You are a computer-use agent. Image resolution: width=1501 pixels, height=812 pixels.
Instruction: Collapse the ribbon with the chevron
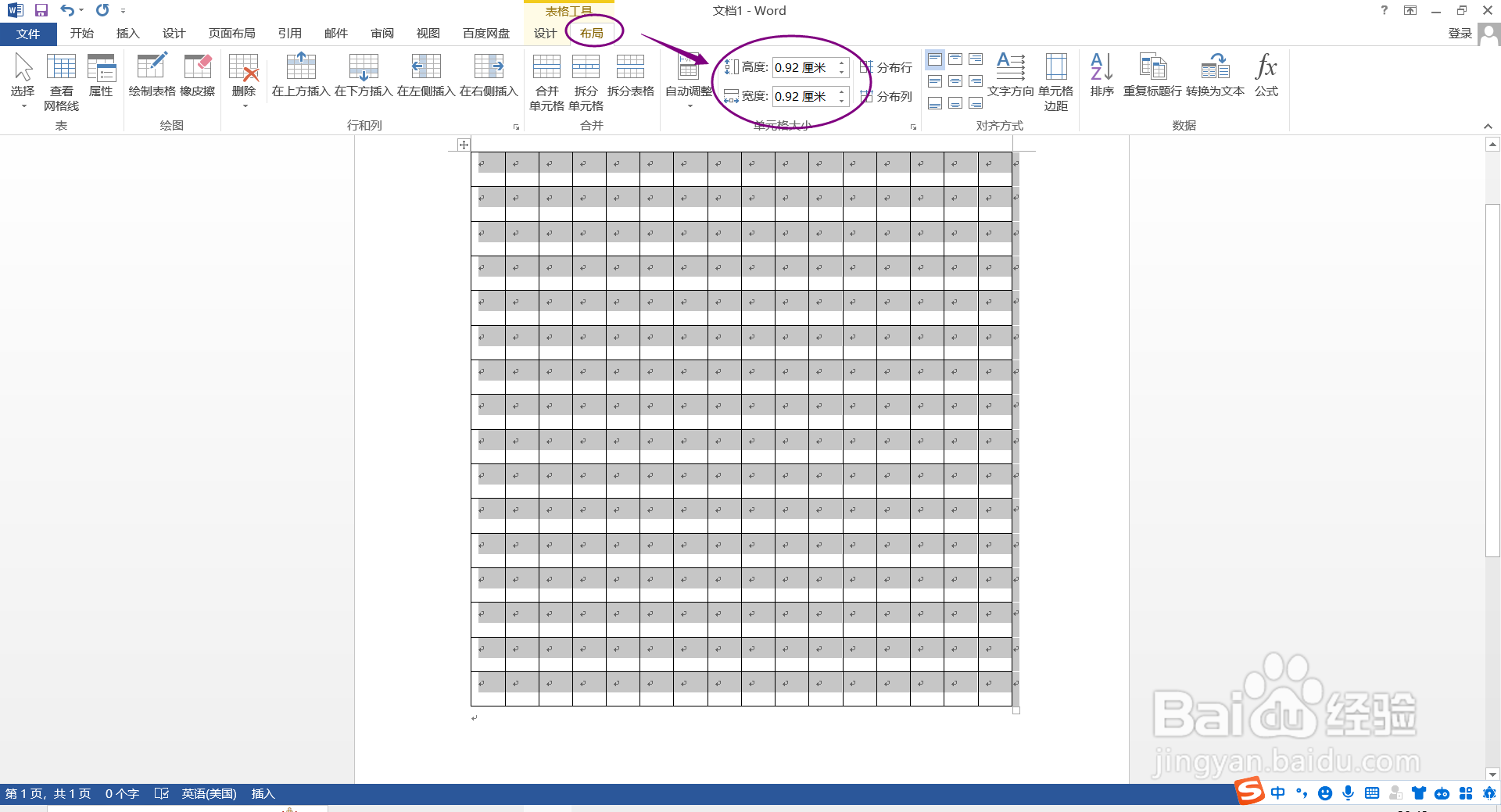(x=1488, y=127)
